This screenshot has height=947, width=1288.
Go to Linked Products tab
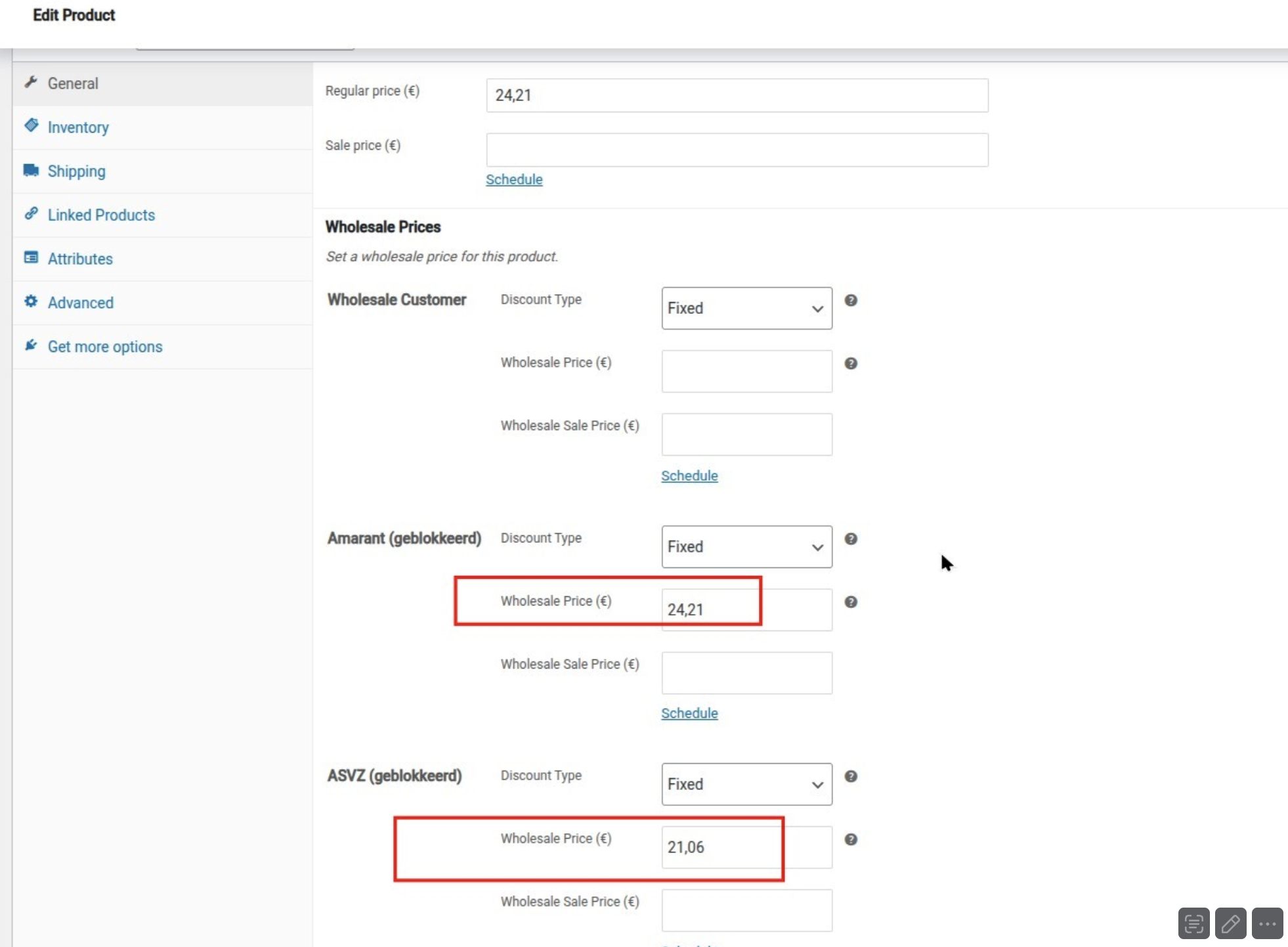click(x=101, y=215)
